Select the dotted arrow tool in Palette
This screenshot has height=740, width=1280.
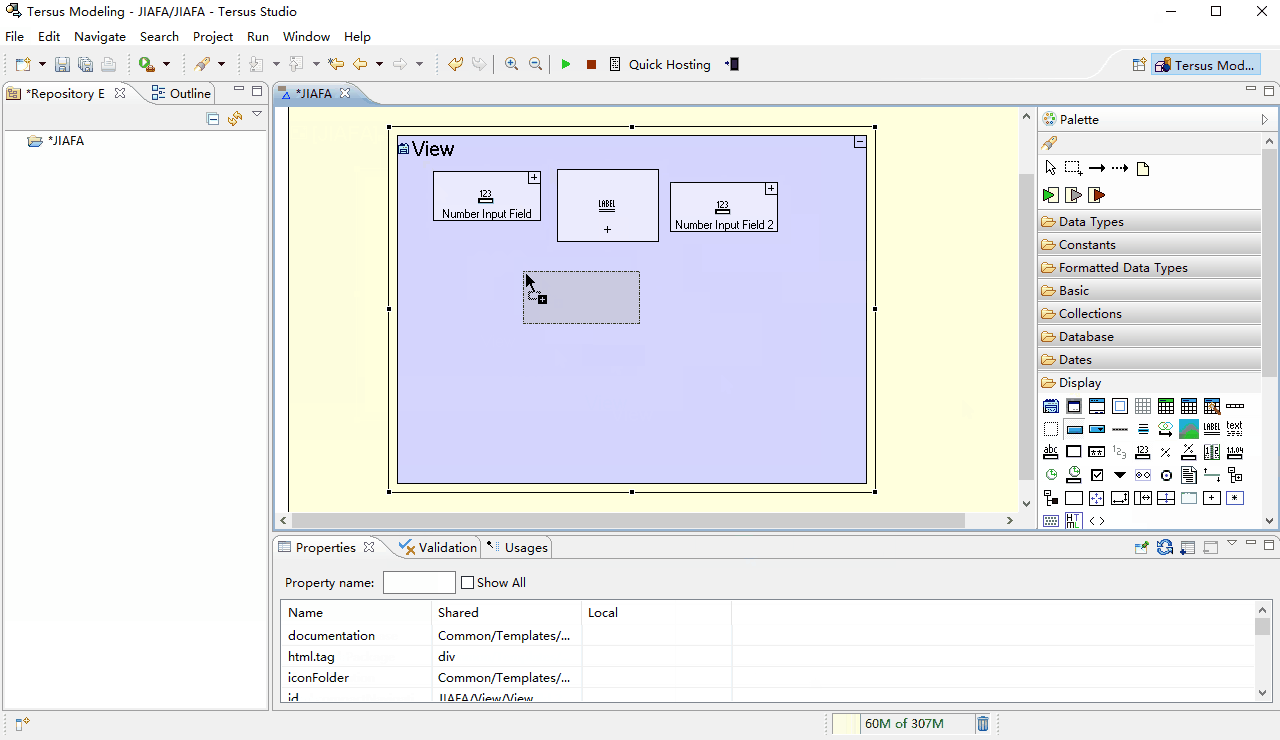(1120, 168)
